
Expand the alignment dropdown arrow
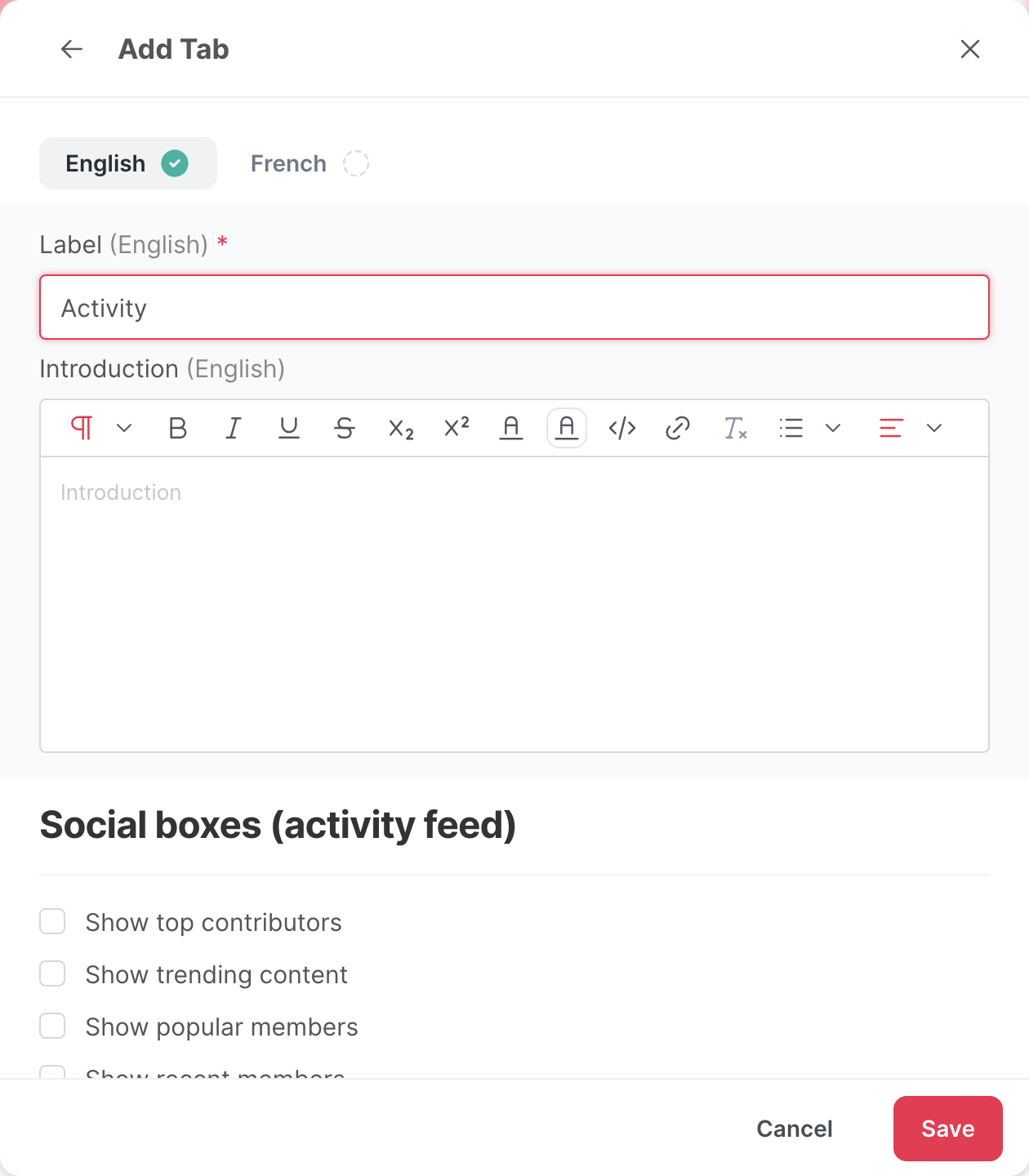[x=934, y=428]
